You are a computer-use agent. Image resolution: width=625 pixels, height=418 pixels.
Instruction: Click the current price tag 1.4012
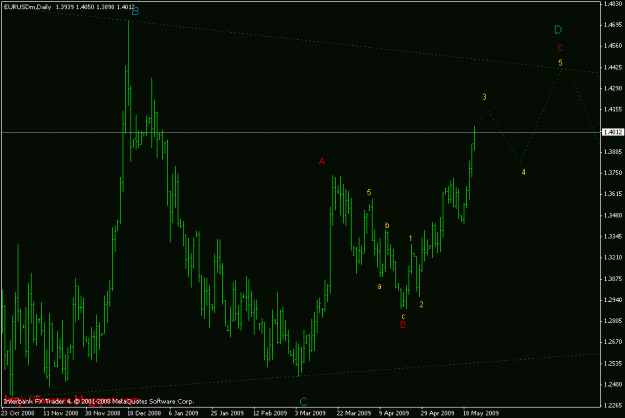click(x=613, y=132)
